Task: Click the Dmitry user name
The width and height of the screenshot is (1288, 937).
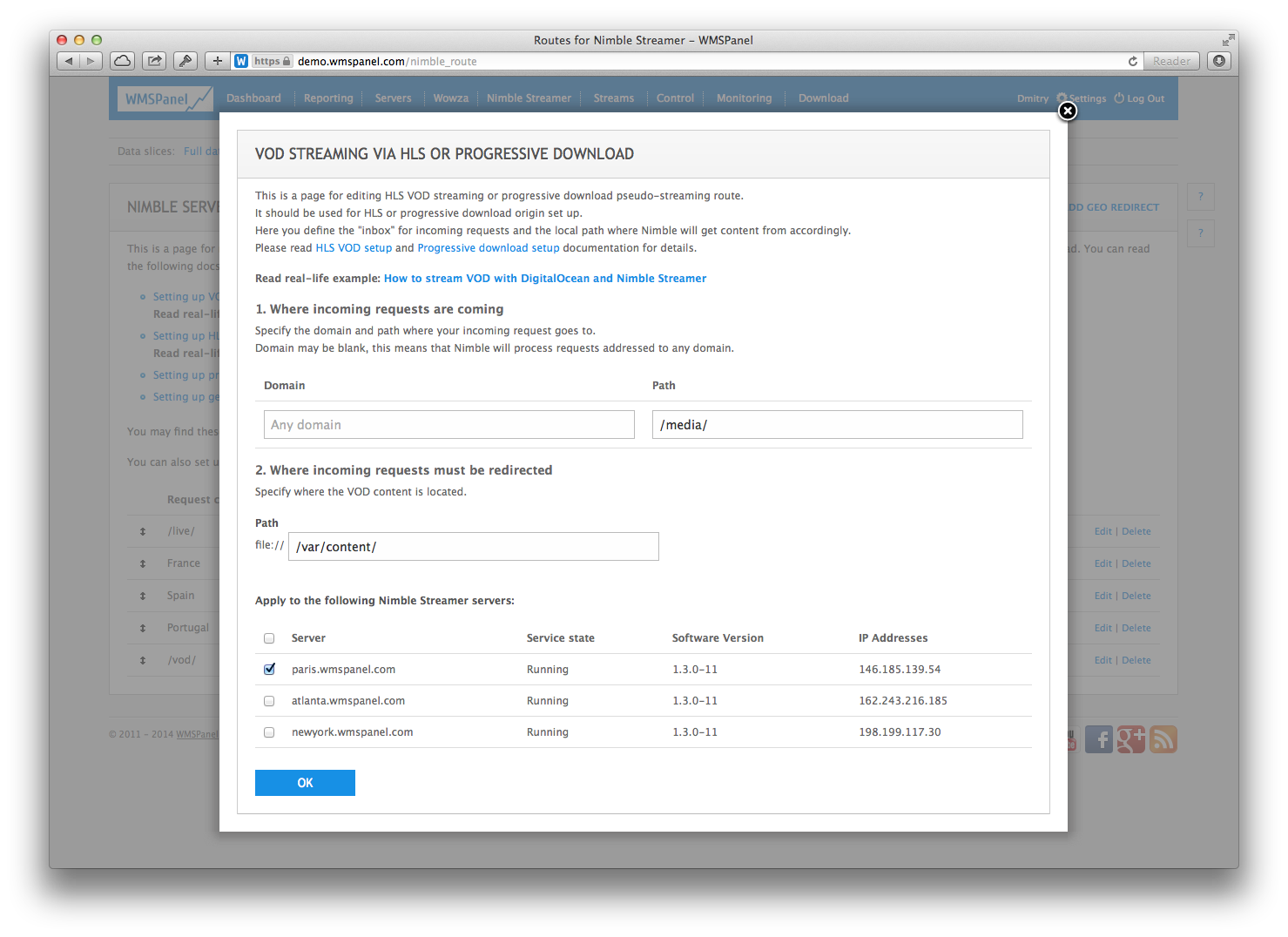Action: [x=1033, y=98]
